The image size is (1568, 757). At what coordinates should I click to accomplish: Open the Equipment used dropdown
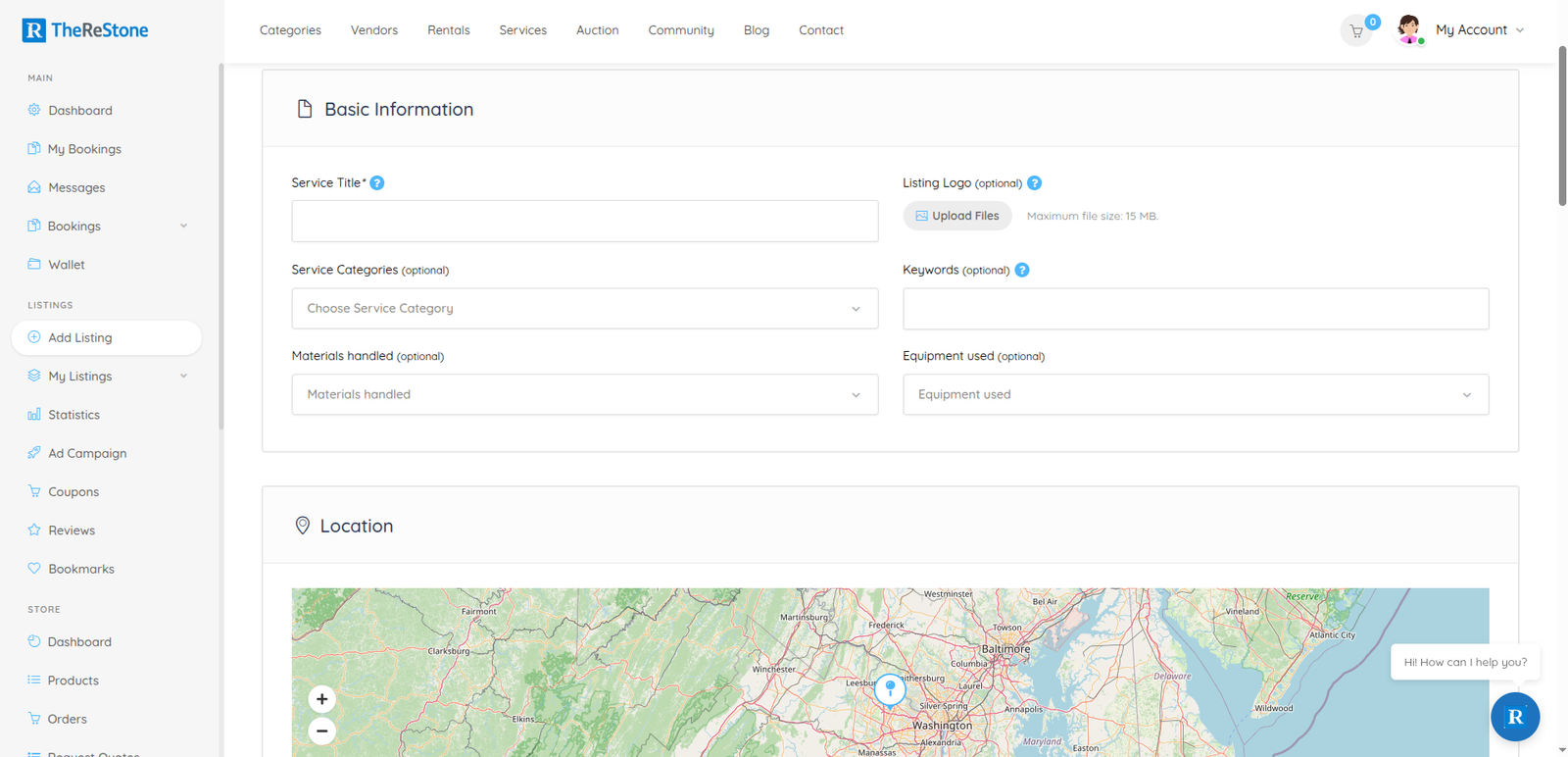pyautogui.click(x=1196, y=394)
